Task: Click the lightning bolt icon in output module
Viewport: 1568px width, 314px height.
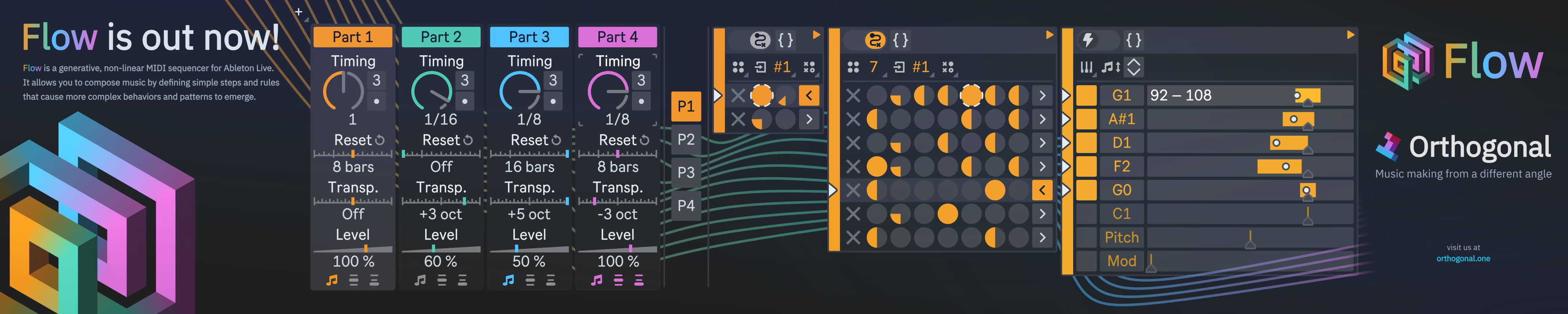Action: (x=1088, y=40)
